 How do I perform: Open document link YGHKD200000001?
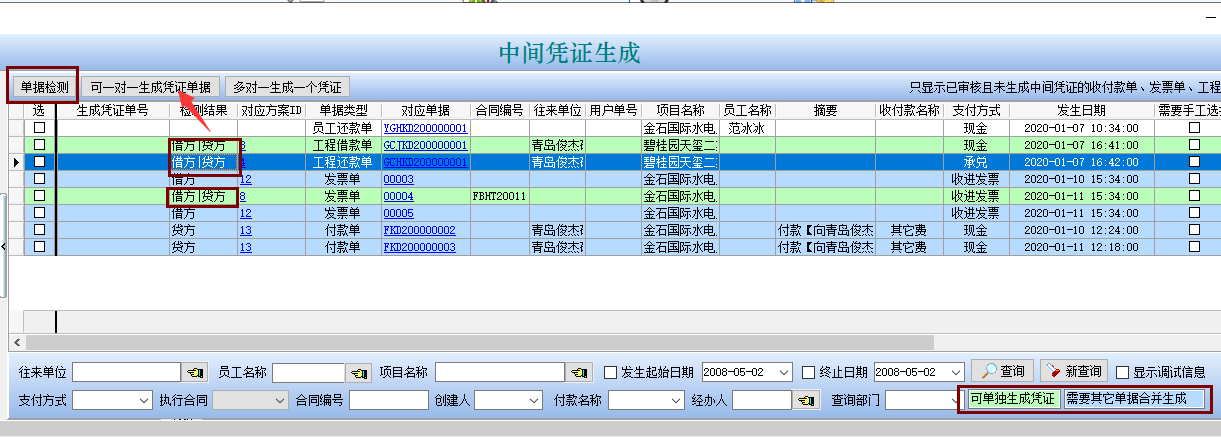click(x=425, y=129)
